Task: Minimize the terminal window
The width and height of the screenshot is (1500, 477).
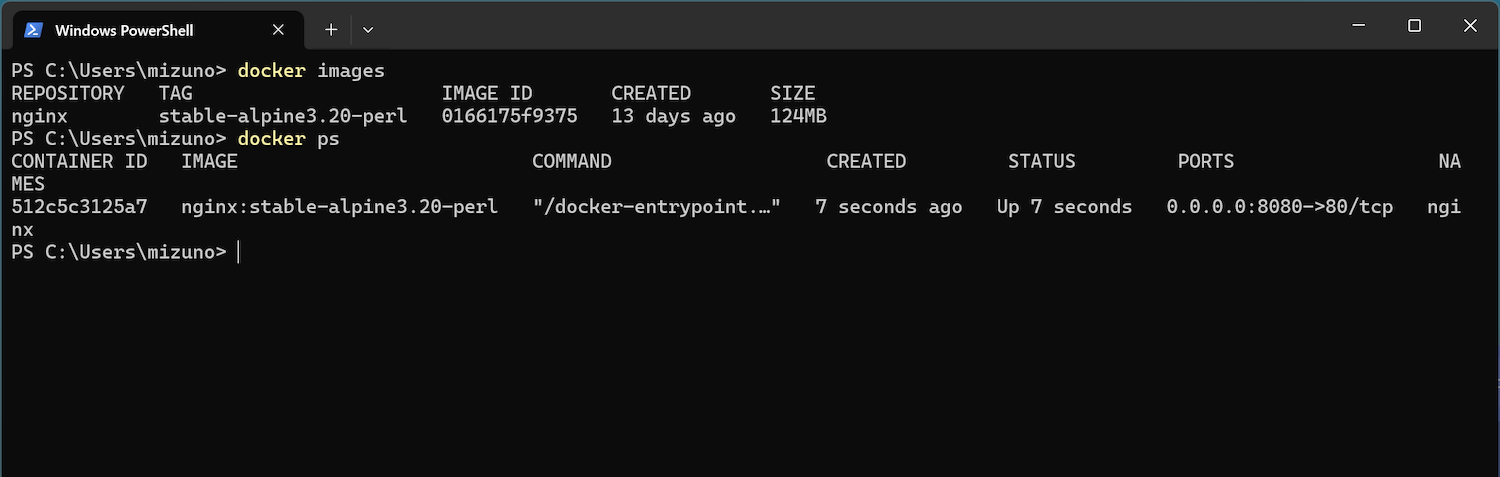Action: click(1358, 26)
